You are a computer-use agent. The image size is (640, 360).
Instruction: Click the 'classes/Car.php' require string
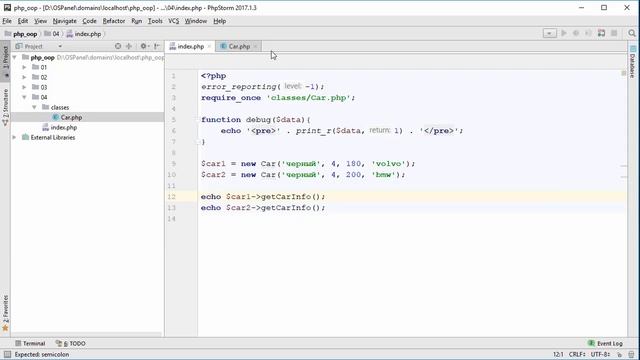[310, 98]
